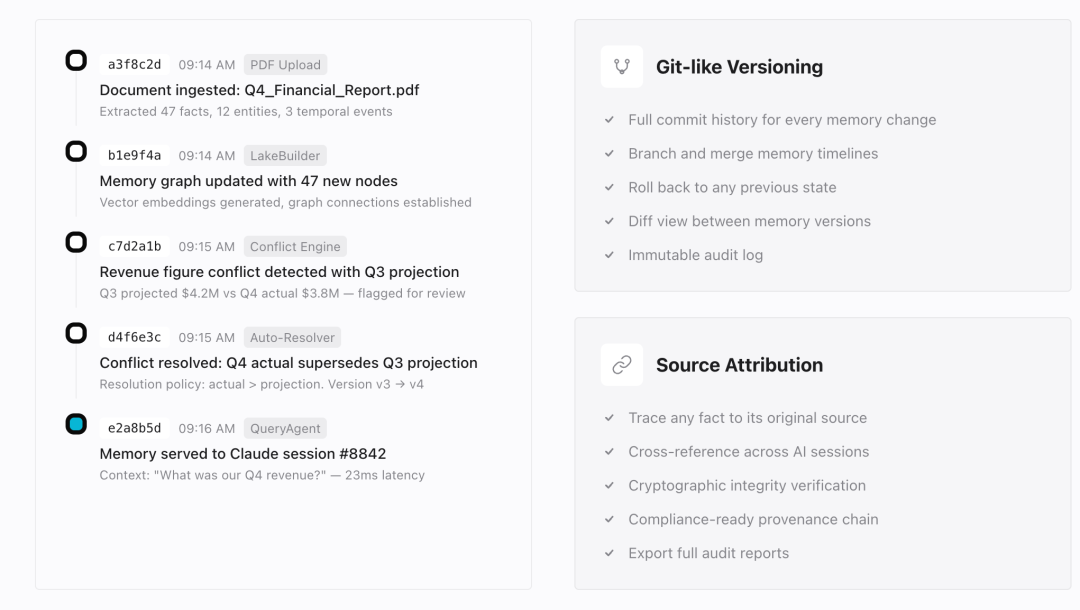Image resolution: width=1080 pixels, height=610 pixels.
Task: Open commit hash e2a8b5d
Action: (134, 429)
